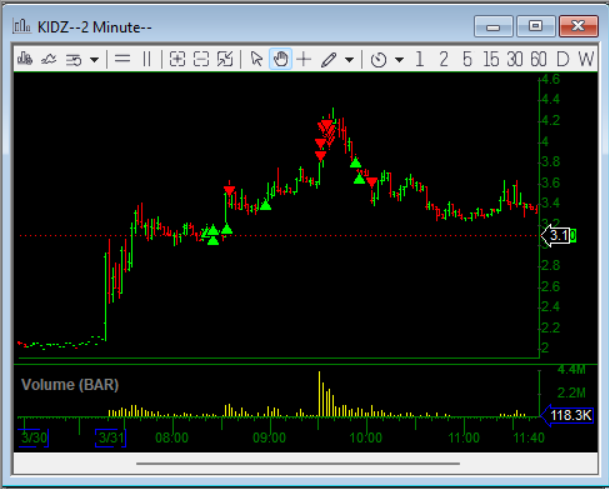Click the 3/30 date marker
Screen dimensions: 609x489
click(x=34, y=438)
